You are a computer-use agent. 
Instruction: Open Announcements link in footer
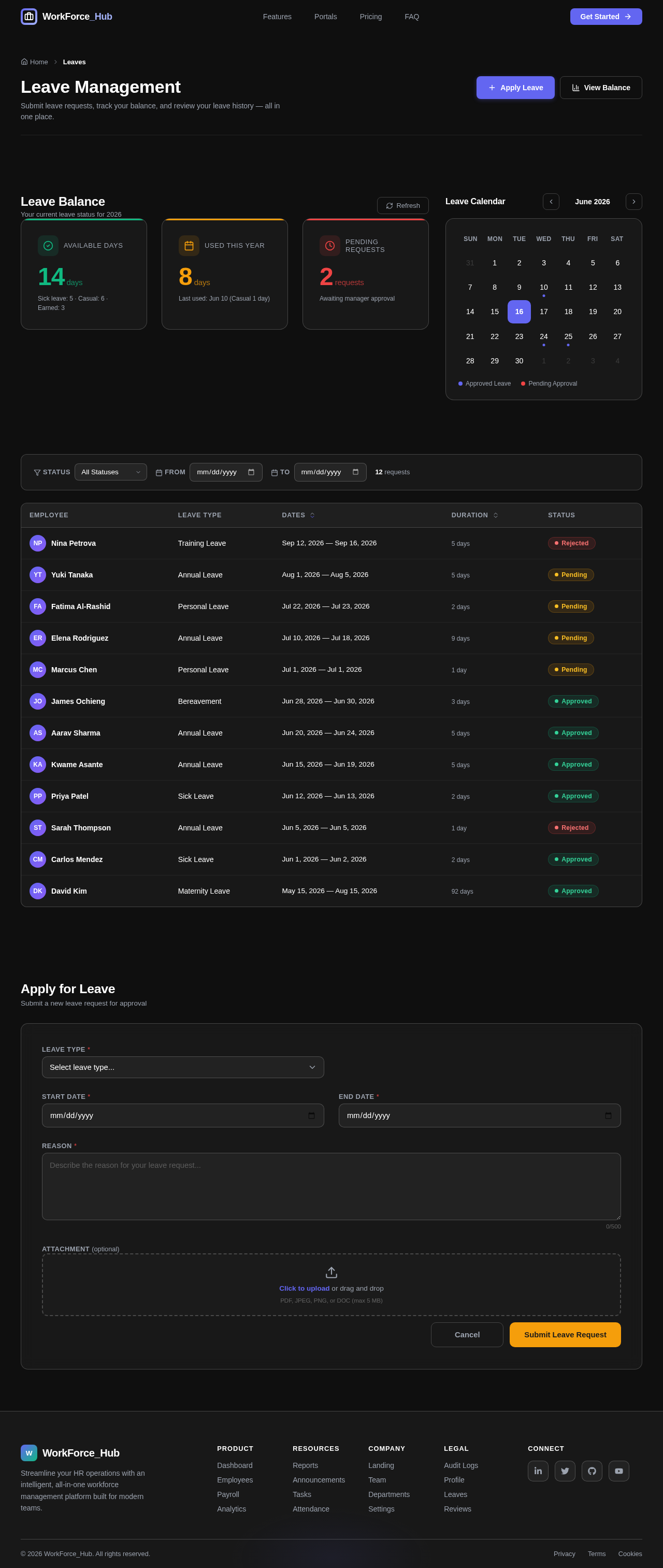coord(319,1480)
